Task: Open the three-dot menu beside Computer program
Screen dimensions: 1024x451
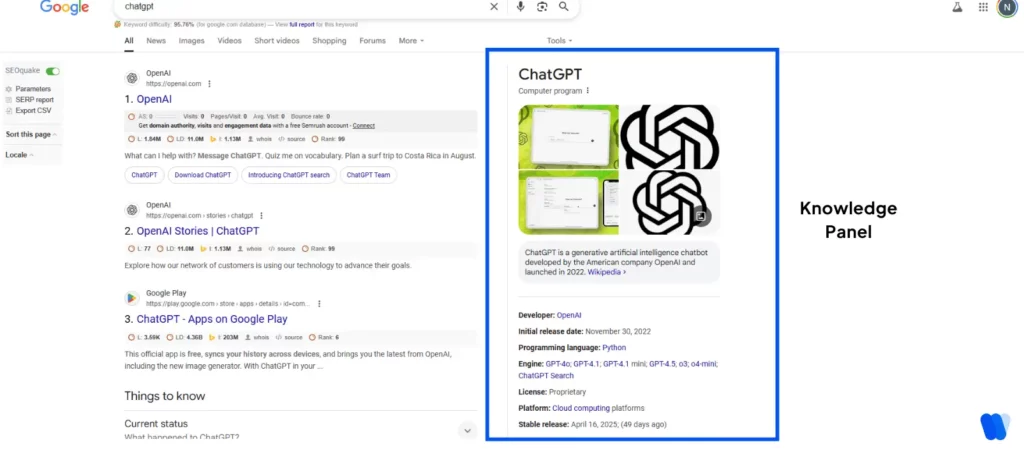Action: tap(588, 91)
